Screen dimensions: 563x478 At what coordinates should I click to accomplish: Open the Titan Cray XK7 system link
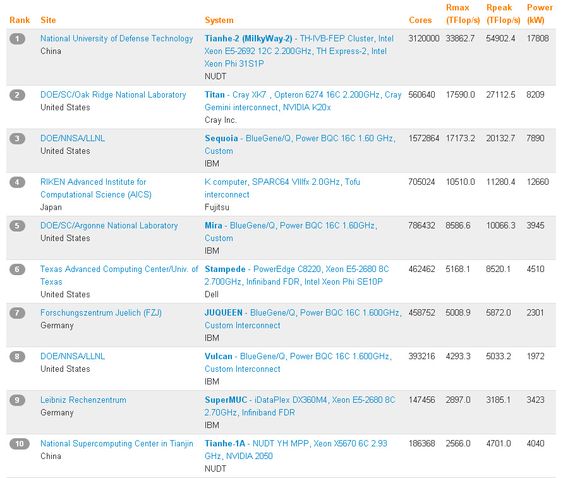tap(303, 101)
